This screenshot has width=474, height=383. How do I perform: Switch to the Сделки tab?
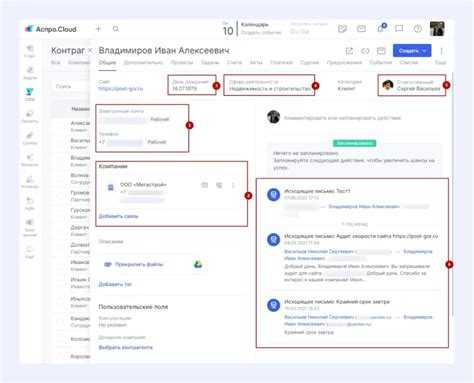click(309, 63)
